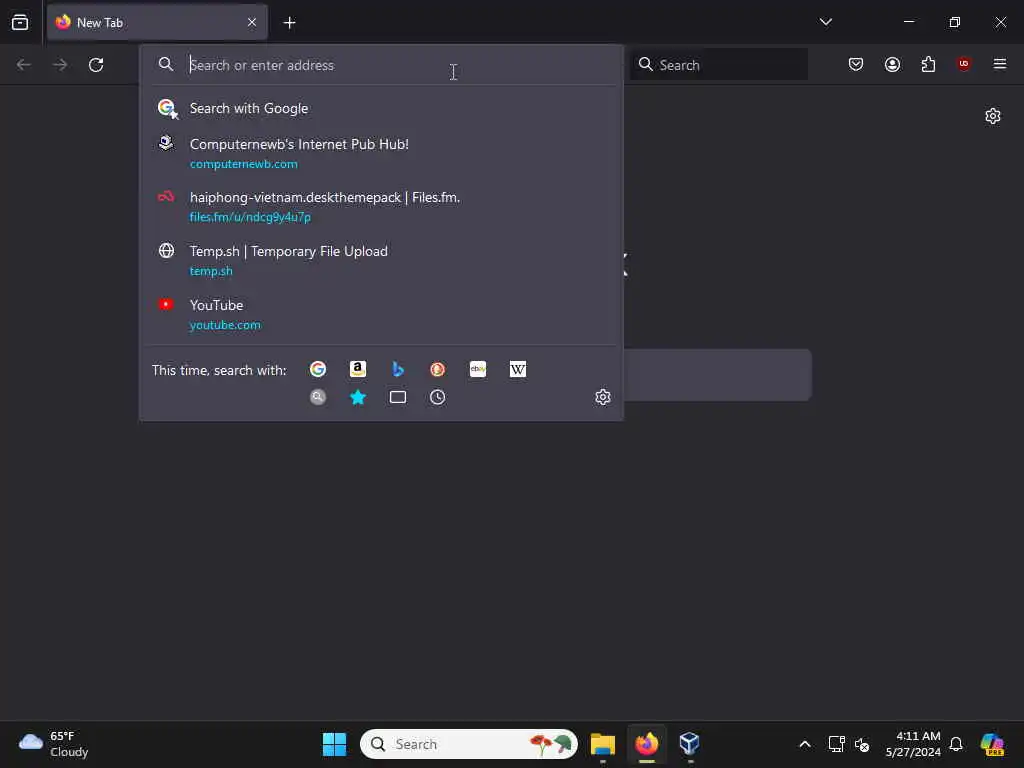Search this time with Wikipedia
Viewport: 1024px width, 768px height.
(518, 370)
